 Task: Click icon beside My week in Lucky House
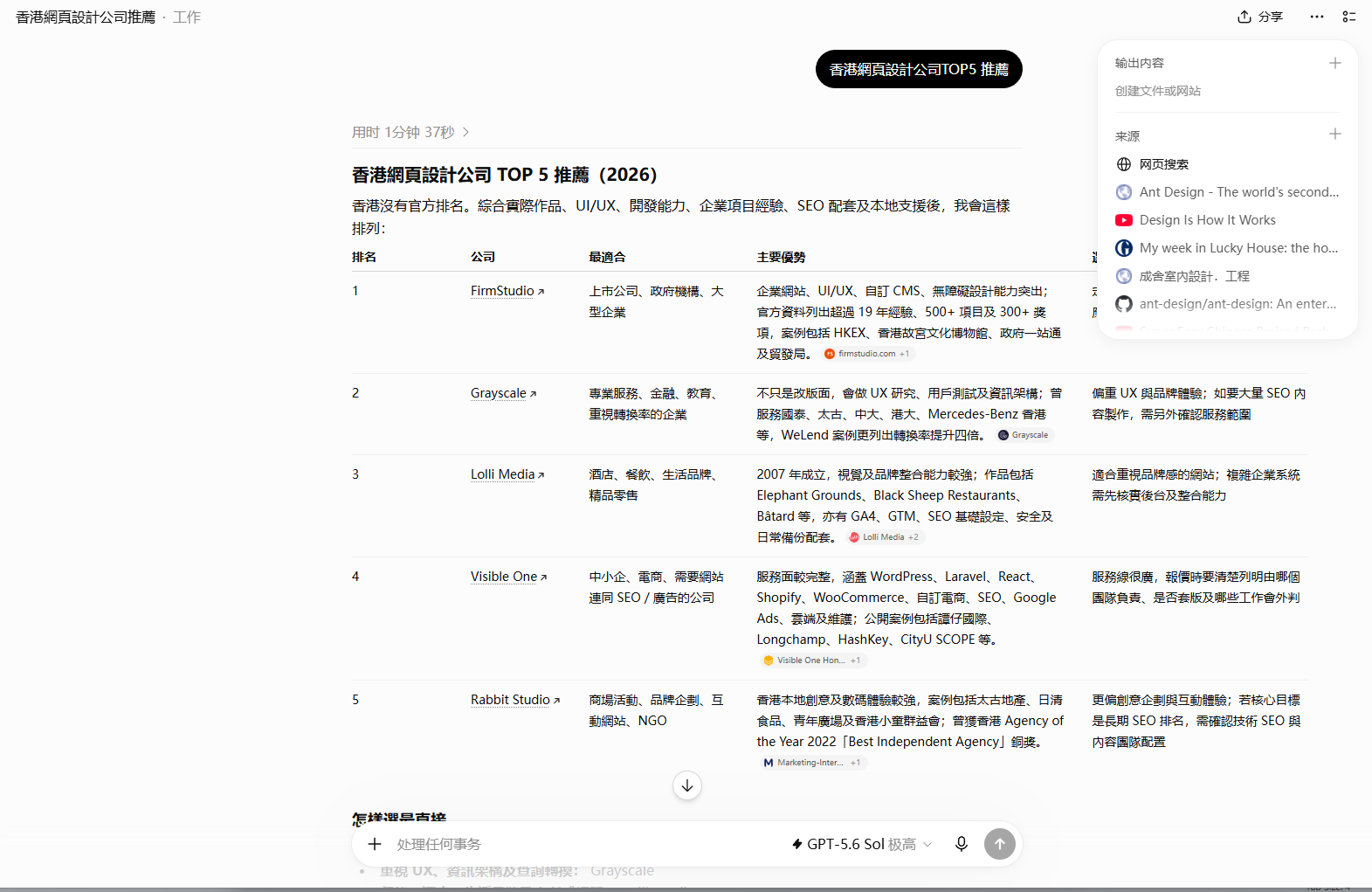point(1124,248)
